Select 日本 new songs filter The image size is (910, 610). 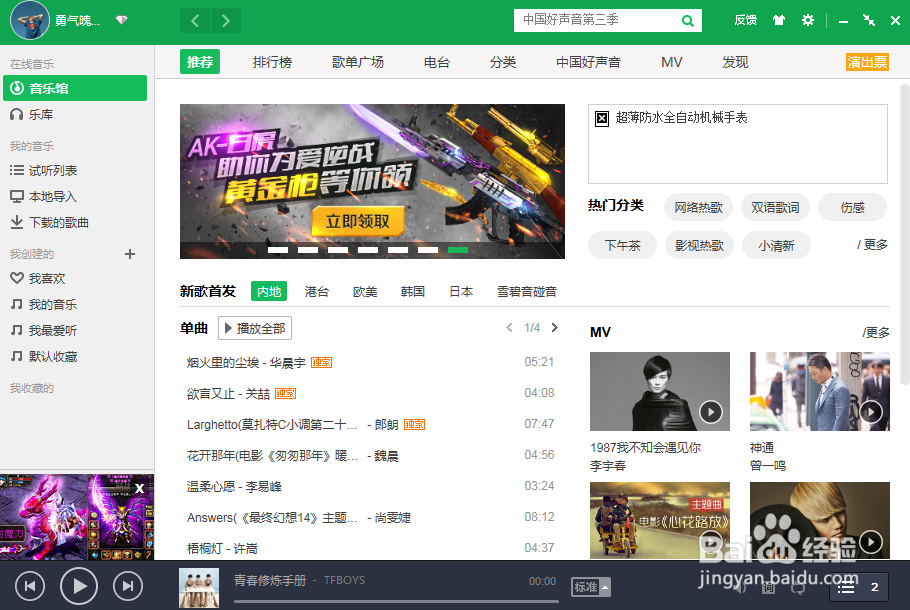tap(461, 291)
